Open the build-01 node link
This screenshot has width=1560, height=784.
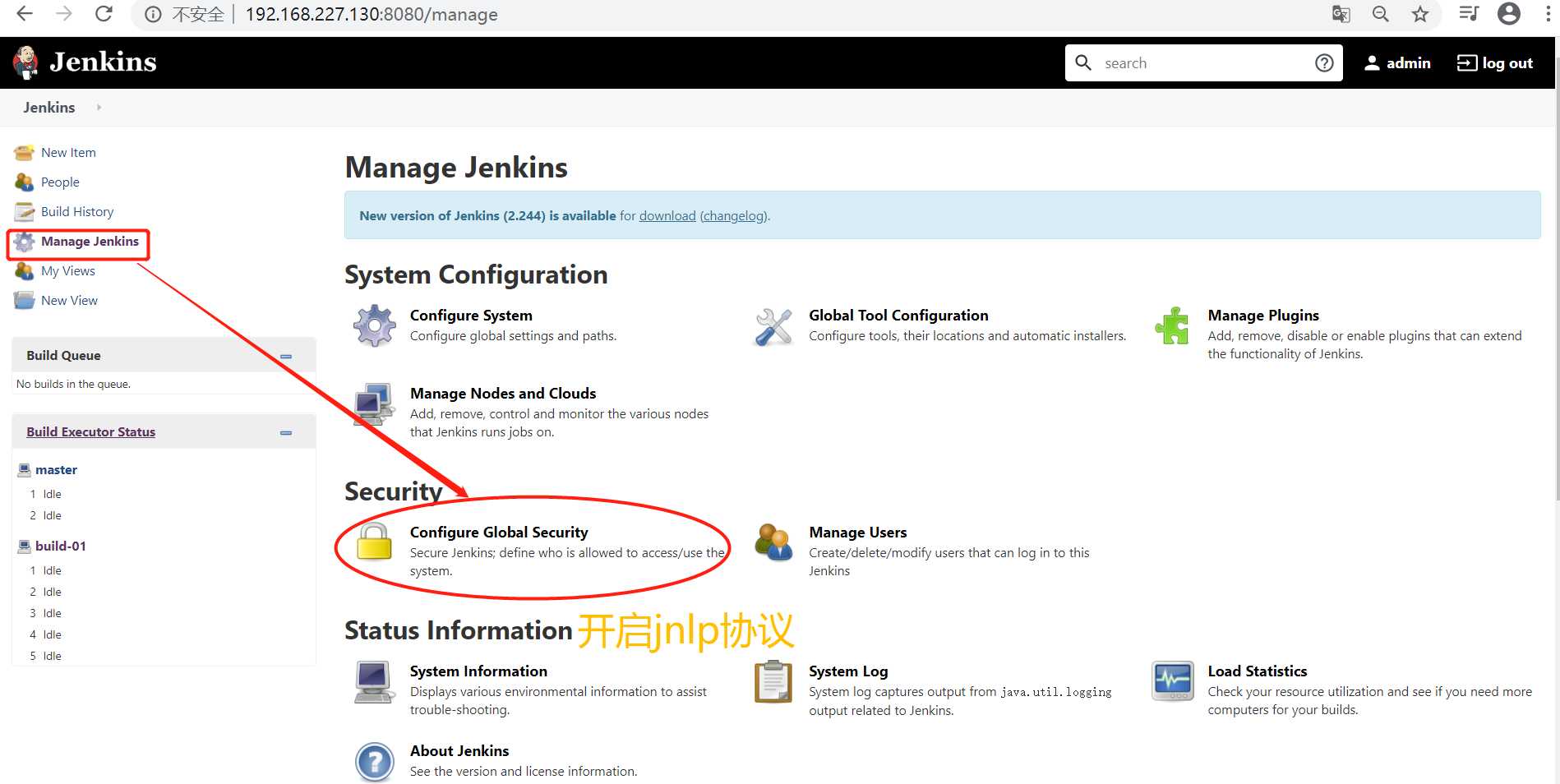tap(61, 546)
